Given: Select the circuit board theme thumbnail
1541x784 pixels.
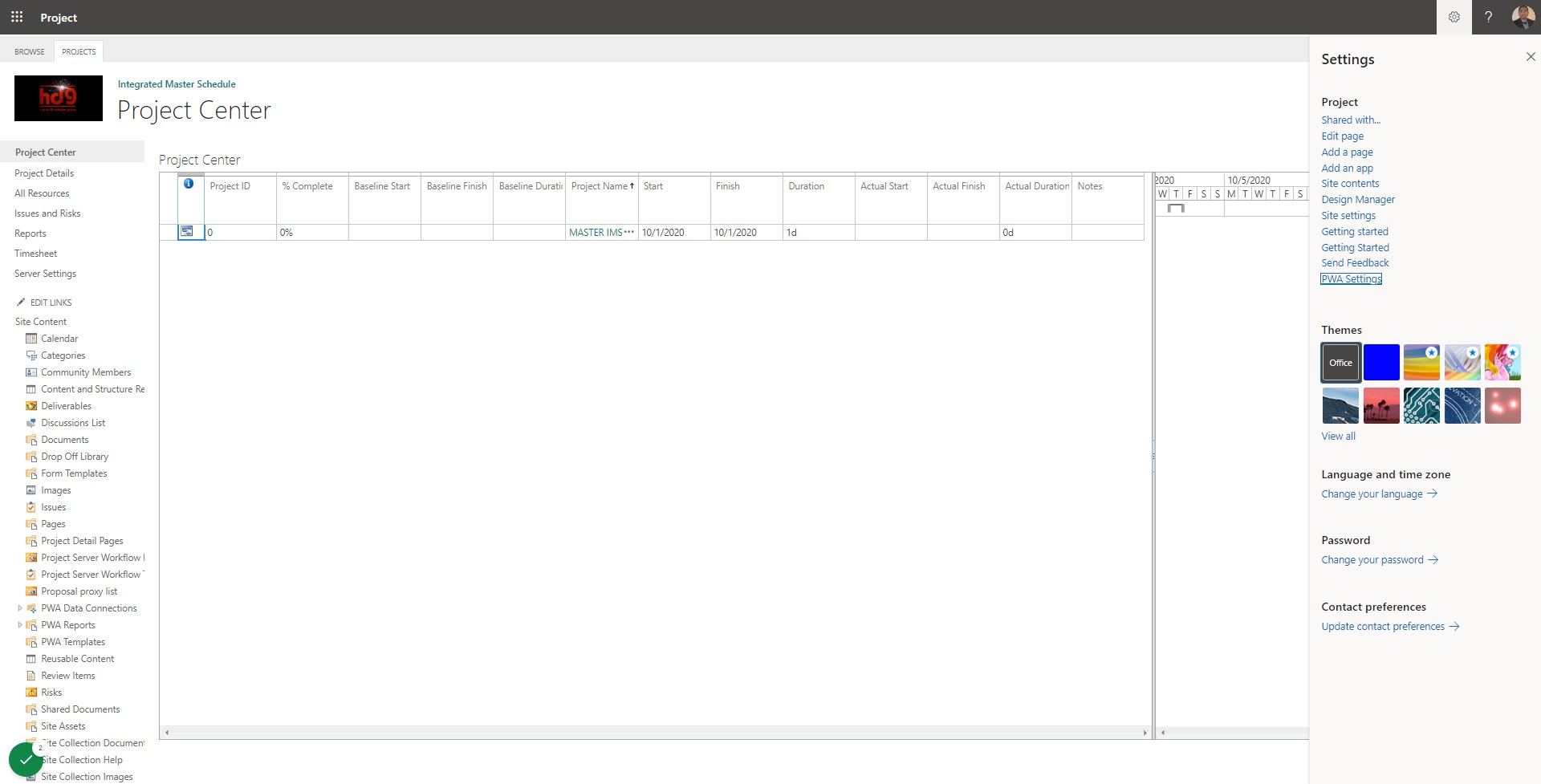Looking at the screenshot, I should 1421,406.
